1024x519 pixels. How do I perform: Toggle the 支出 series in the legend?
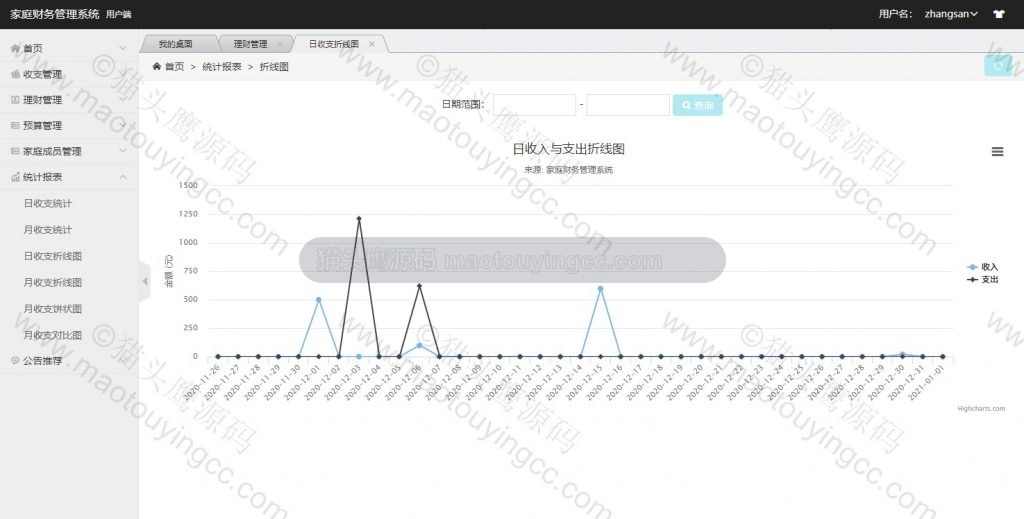982,279
